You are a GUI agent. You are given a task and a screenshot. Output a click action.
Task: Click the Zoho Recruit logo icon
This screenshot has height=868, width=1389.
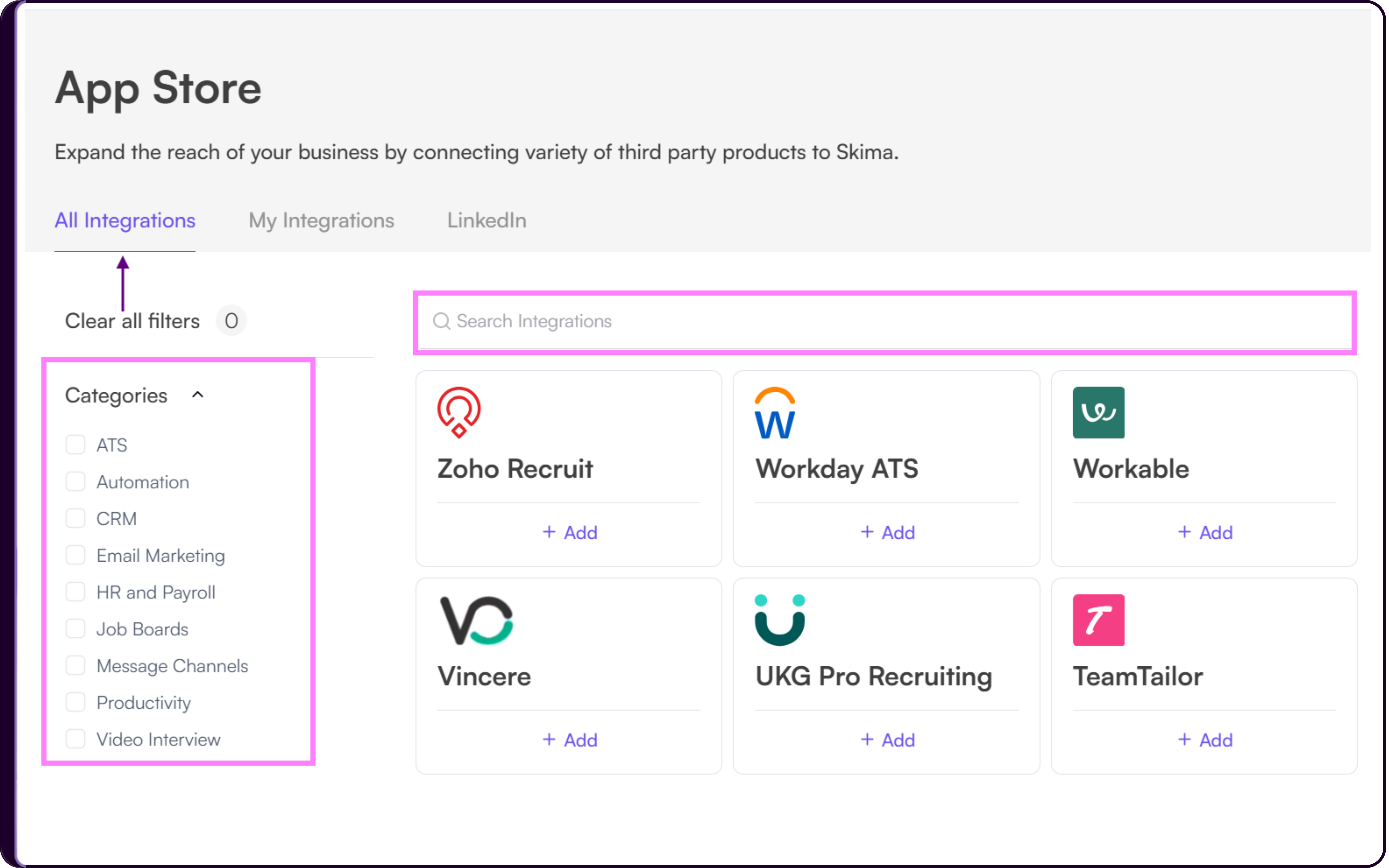click(459, 413)
